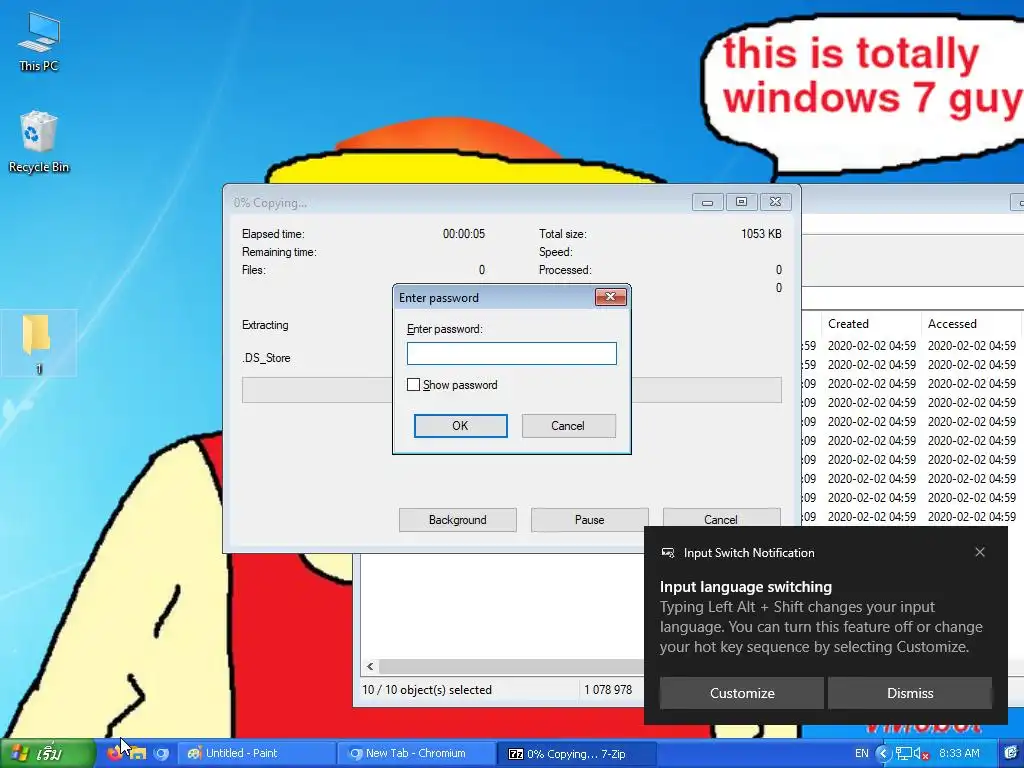
Task: Maximize the 0% Copying dialog
Action: click(x=741, y=202)
